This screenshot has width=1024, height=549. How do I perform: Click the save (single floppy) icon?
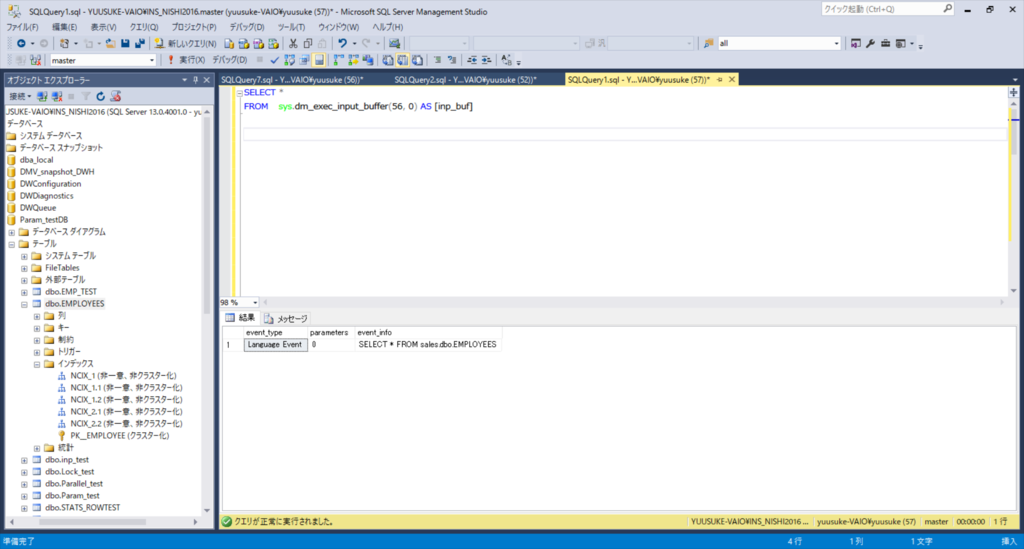[125, 44]
